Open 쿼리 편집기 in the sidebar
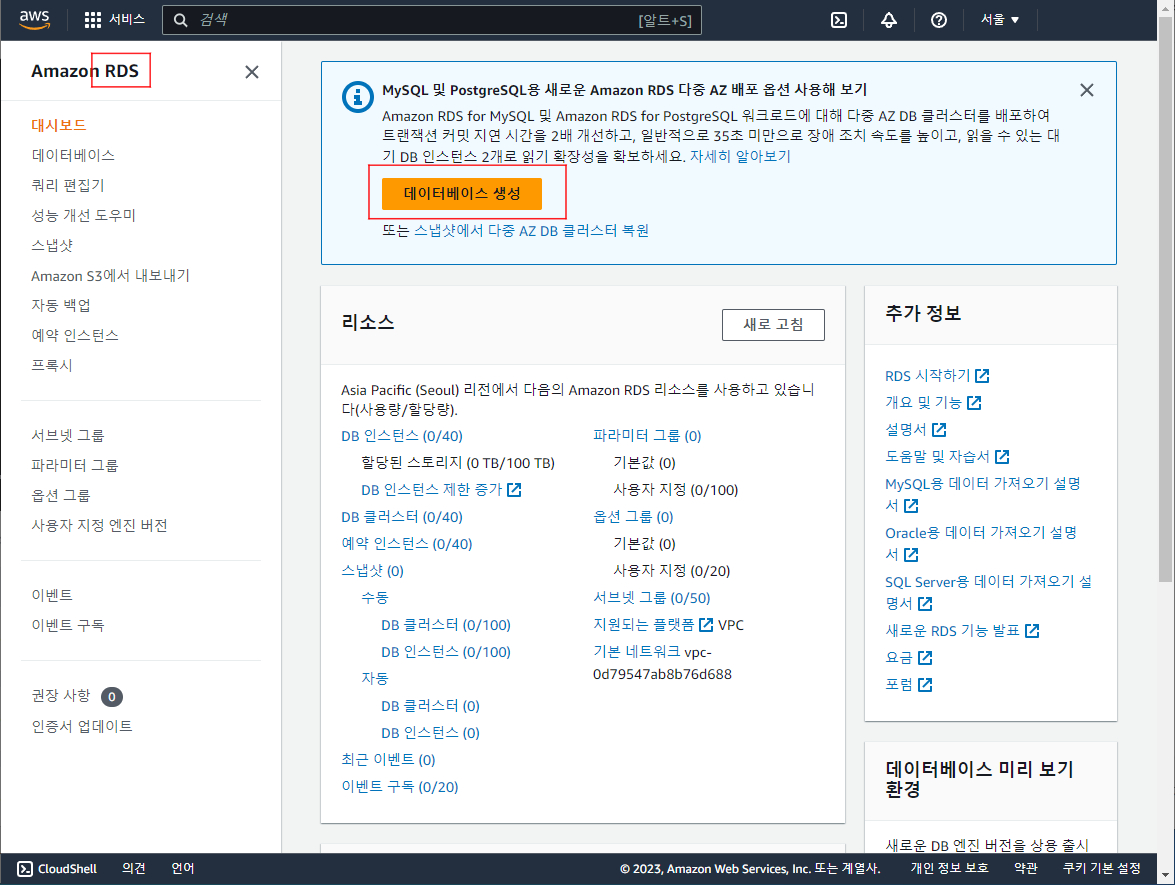The height and width of the screenshot is (885, 1176). point(68,185)
